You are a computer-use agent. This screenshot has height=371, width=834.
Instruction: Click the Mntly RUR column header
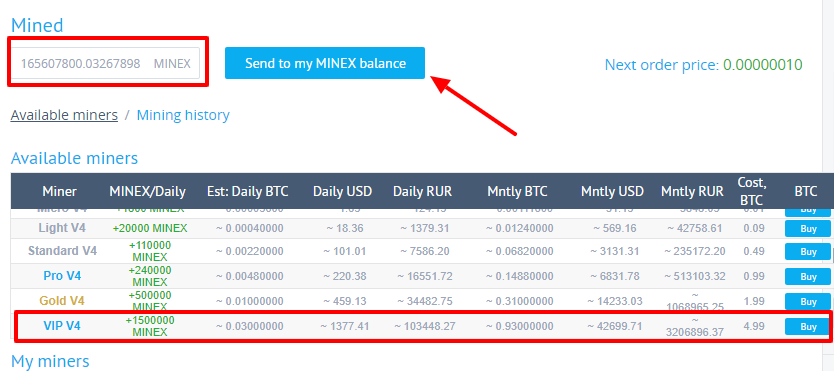(692, 191)
